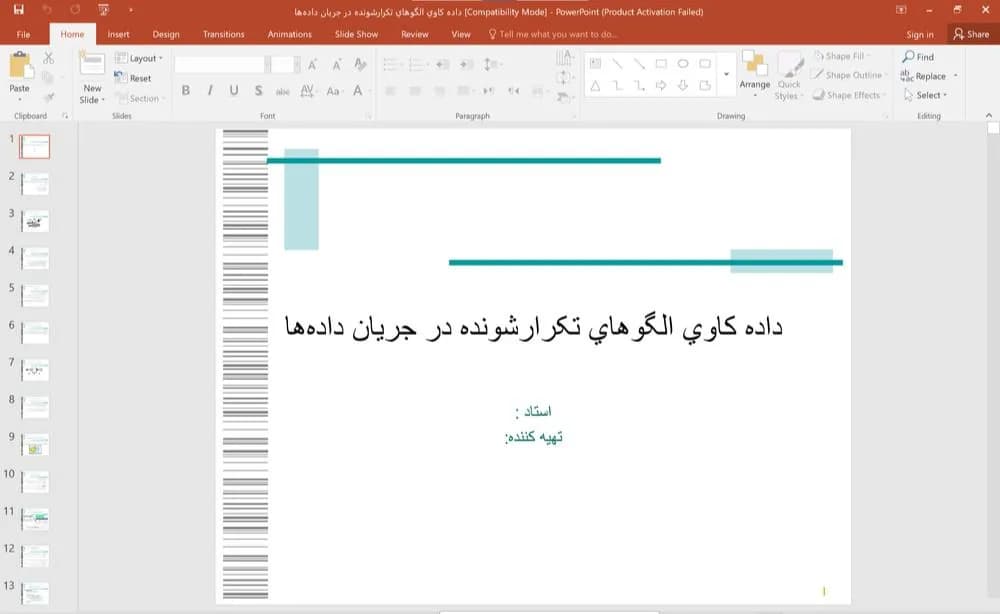
Task: Select the down arrow shape in gallery
Action: (682, 85)
